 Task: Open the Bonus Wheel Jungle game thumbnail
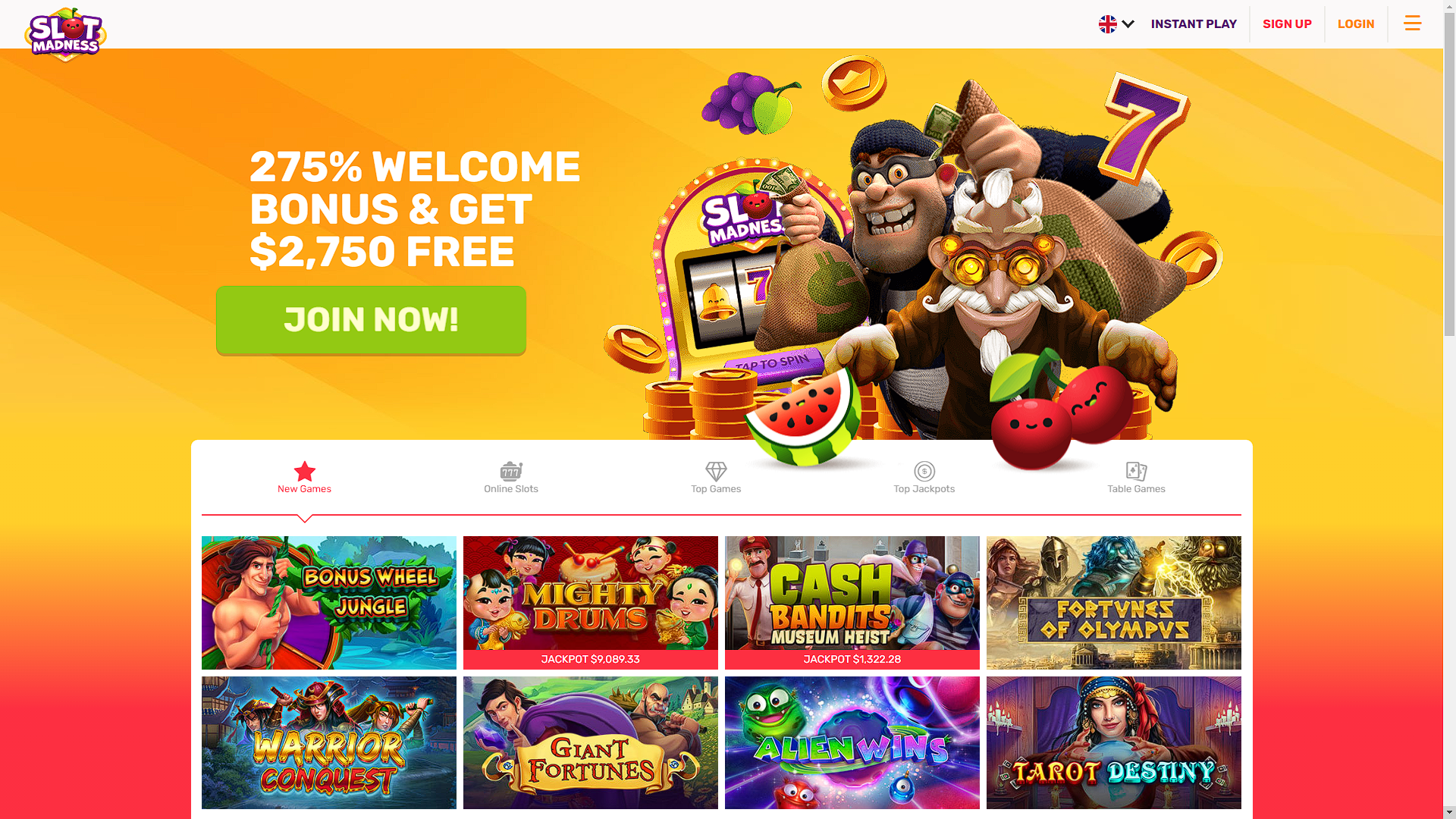329,603
